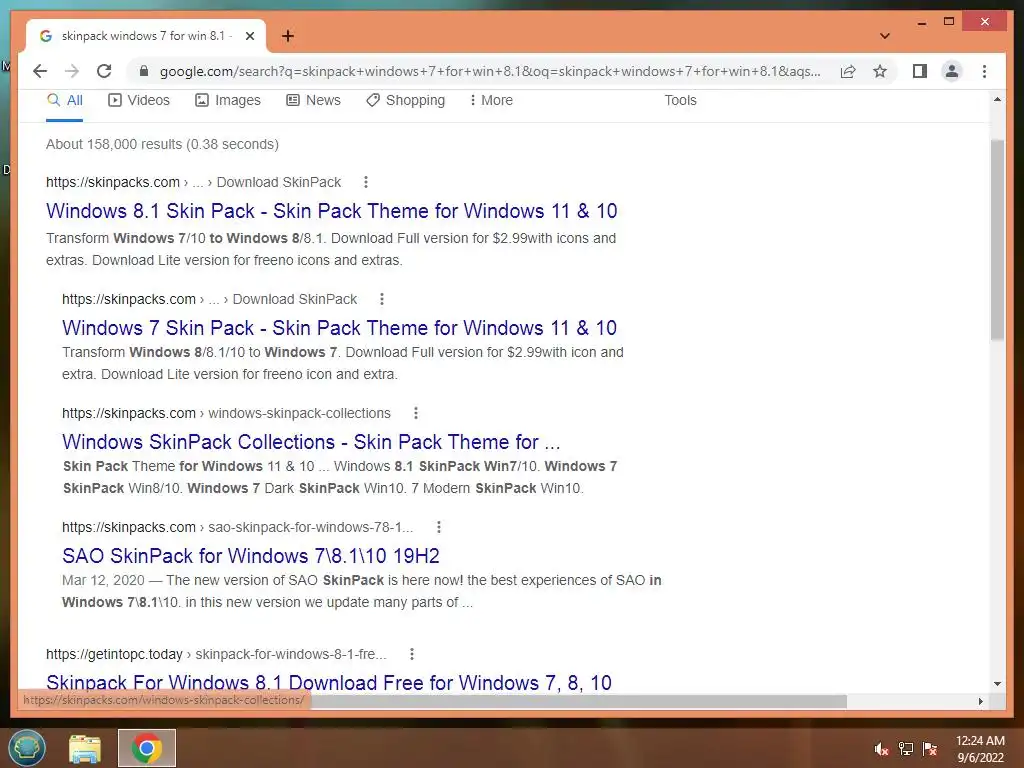This screenshot has height=768, width=1024.
Task: Close the skinpack search tab
Action: point(249,36)
